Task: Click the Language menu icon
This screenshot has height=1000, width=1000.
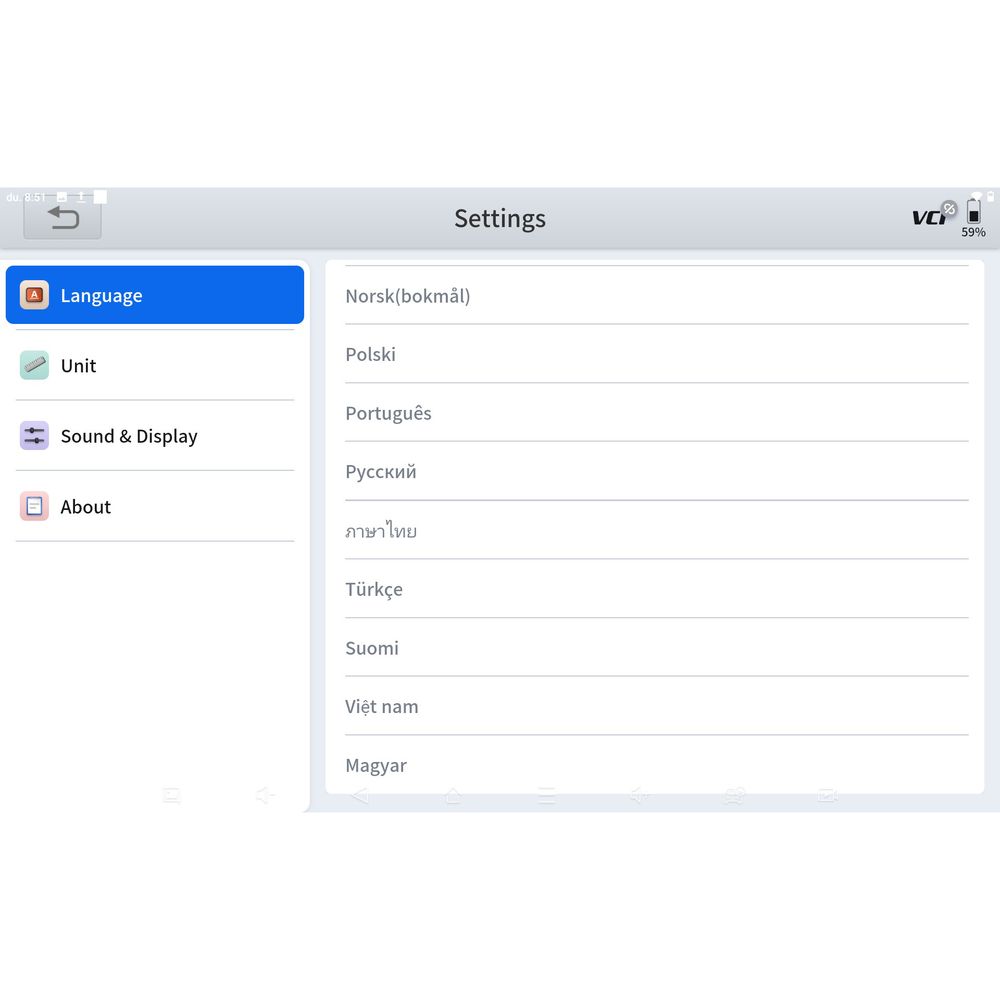Action: [34, 295]
